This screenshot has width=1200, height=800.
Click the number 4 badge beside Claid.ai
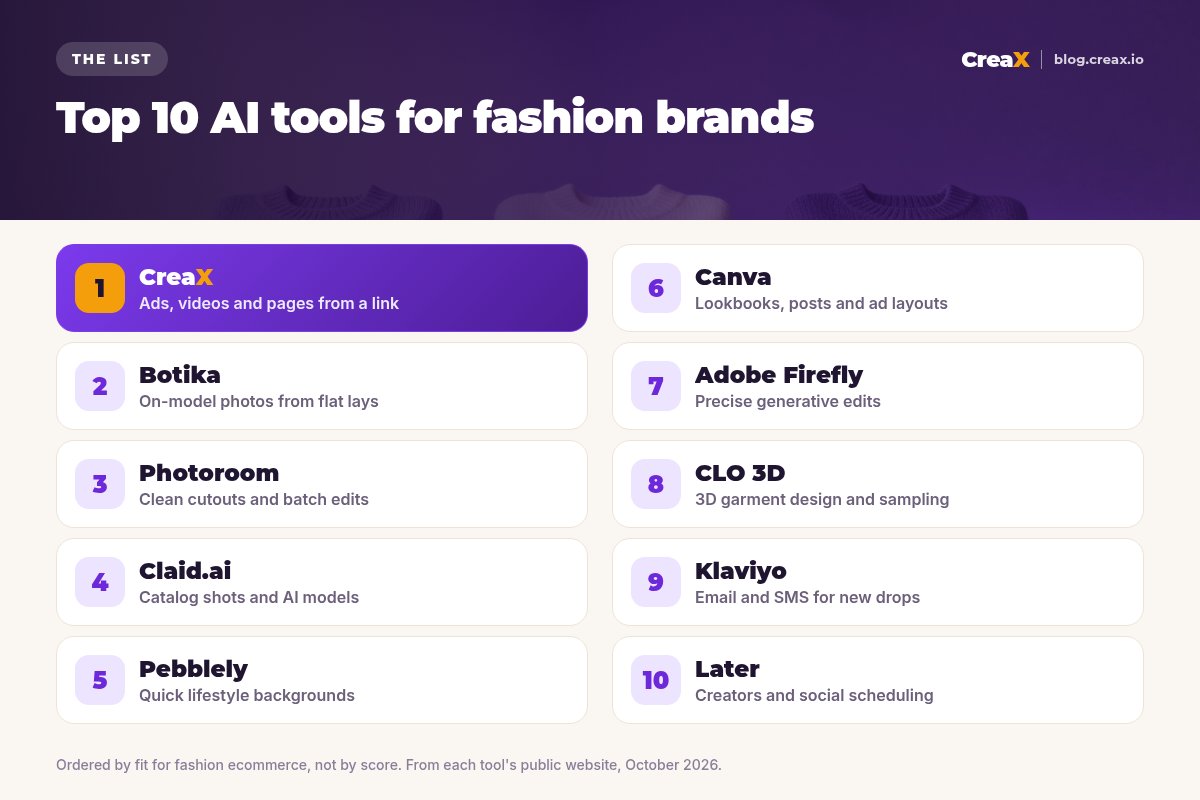click(100, 582)
